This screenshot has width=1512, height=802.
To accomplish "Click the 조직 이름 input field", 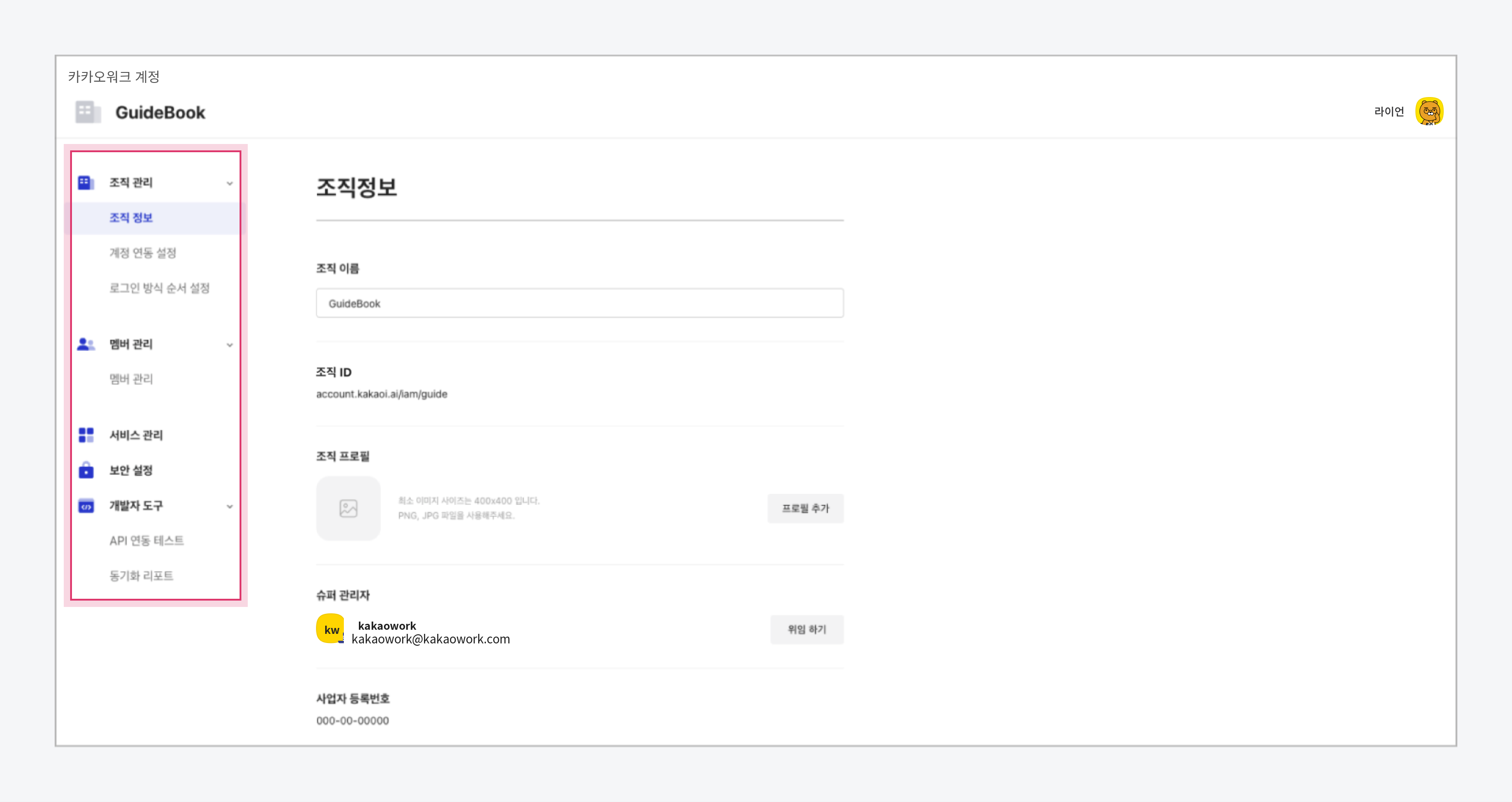I will tap(580, 303).
